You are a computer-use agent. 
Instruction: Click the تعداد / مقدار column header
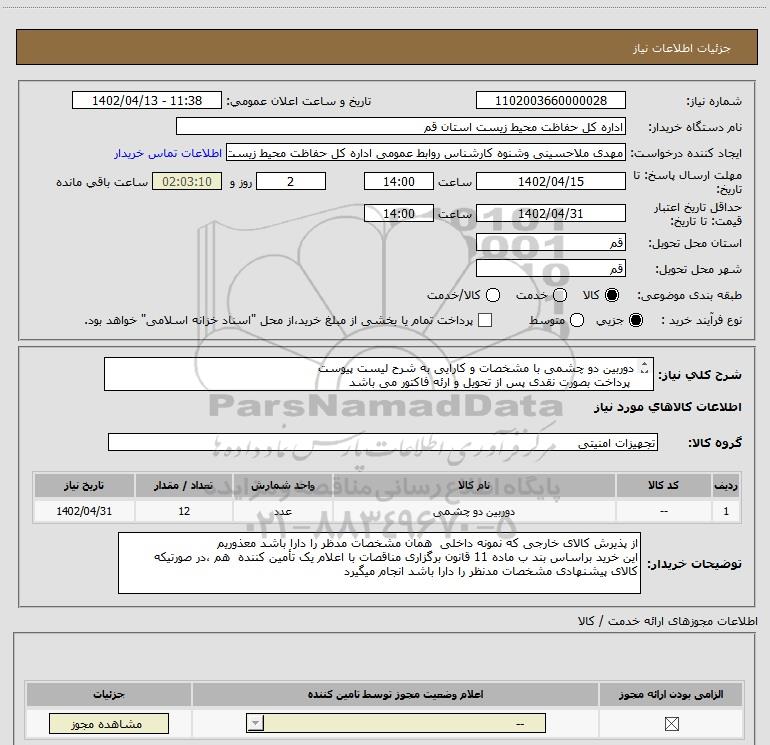(184, 485)
